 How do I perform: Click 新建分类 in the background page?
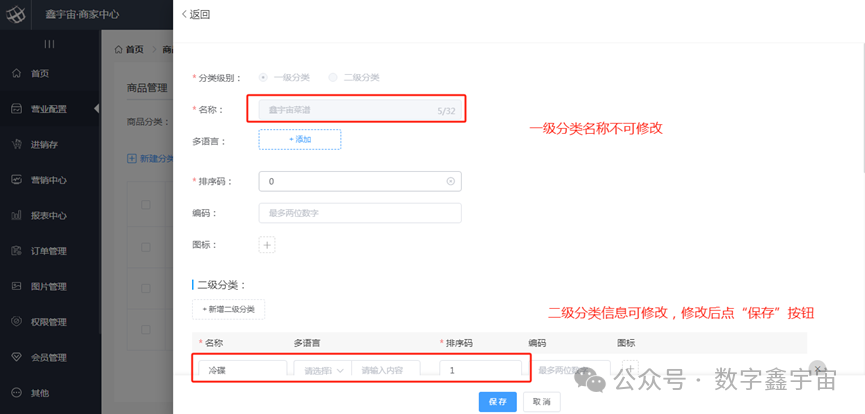151,158
